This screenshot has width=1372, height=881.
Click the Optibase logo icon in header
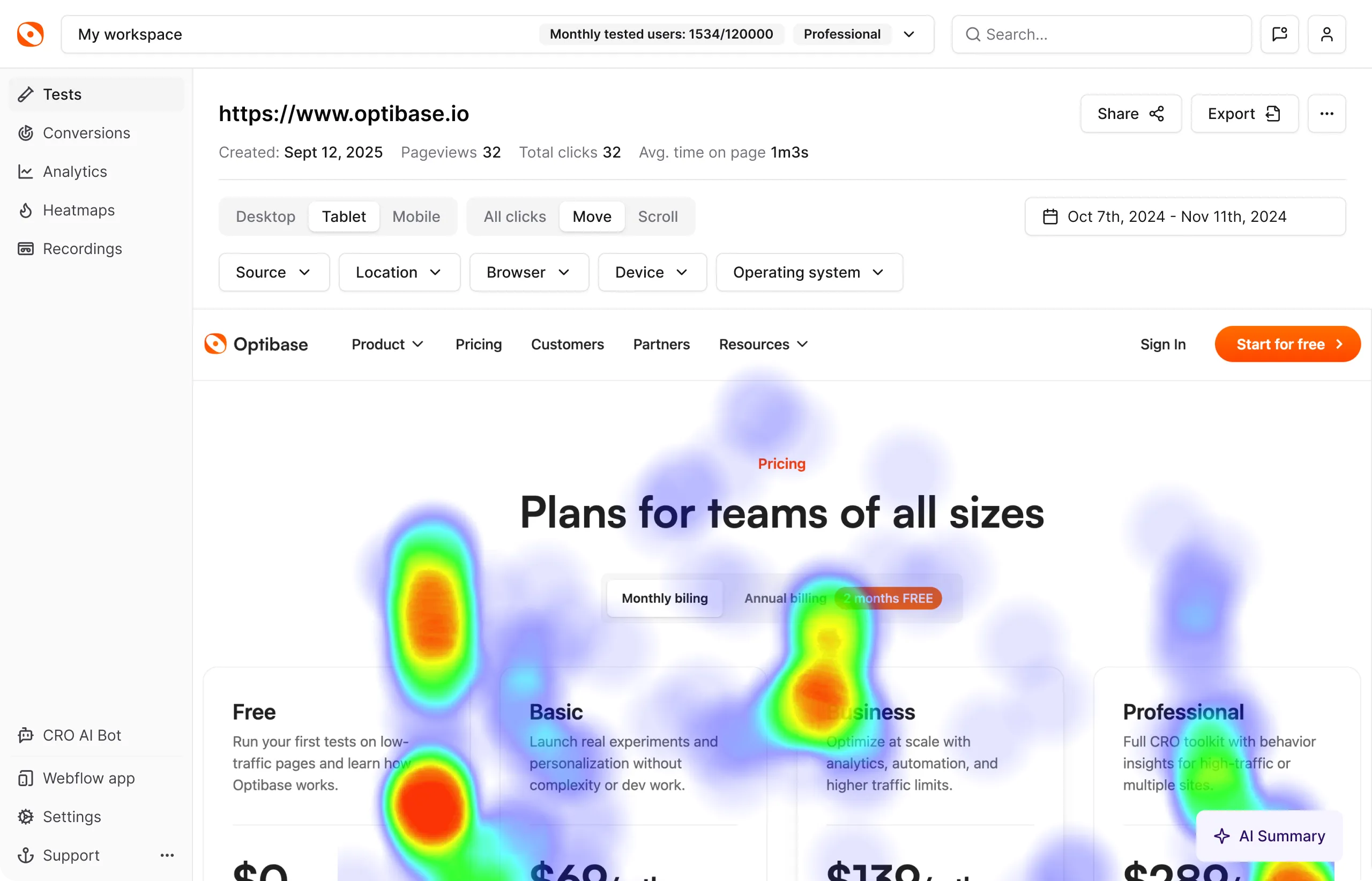30,34
